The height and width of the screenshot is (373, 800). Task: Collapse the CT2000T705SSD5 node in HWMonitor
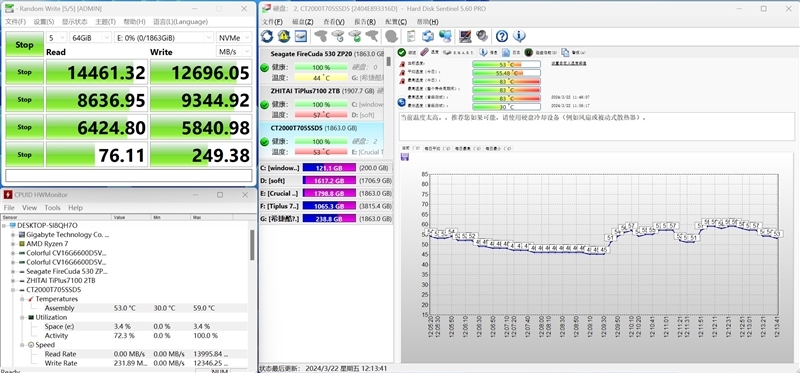pyautogui.click(x=13, y=290)
